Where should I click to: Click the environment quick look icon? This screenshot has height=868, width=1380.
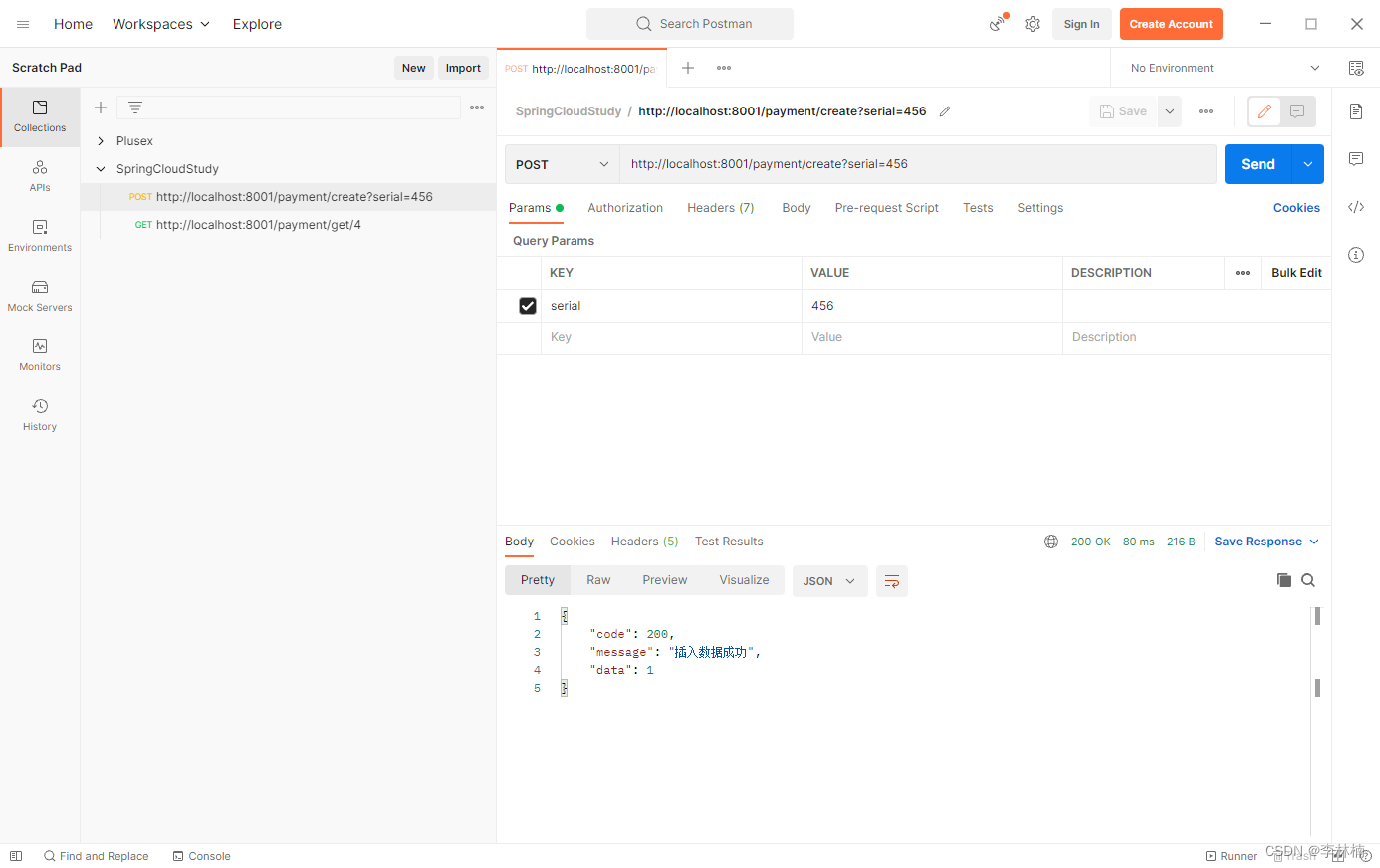pyautogui.click(x=1356, y=68)
